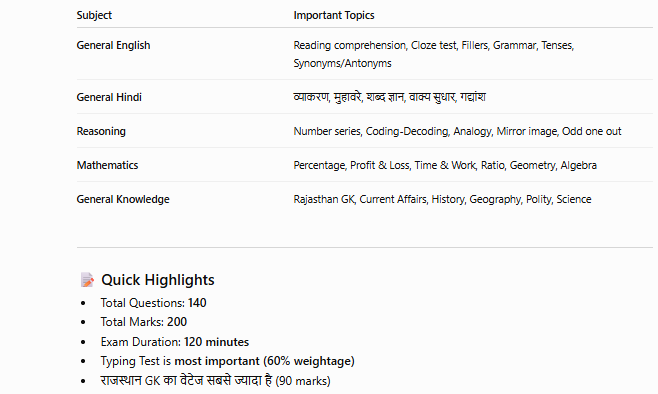This screenshot has width=658, height=394.
Task: Click the Total Questions: 140 bullet
Action: coord(153,303)
